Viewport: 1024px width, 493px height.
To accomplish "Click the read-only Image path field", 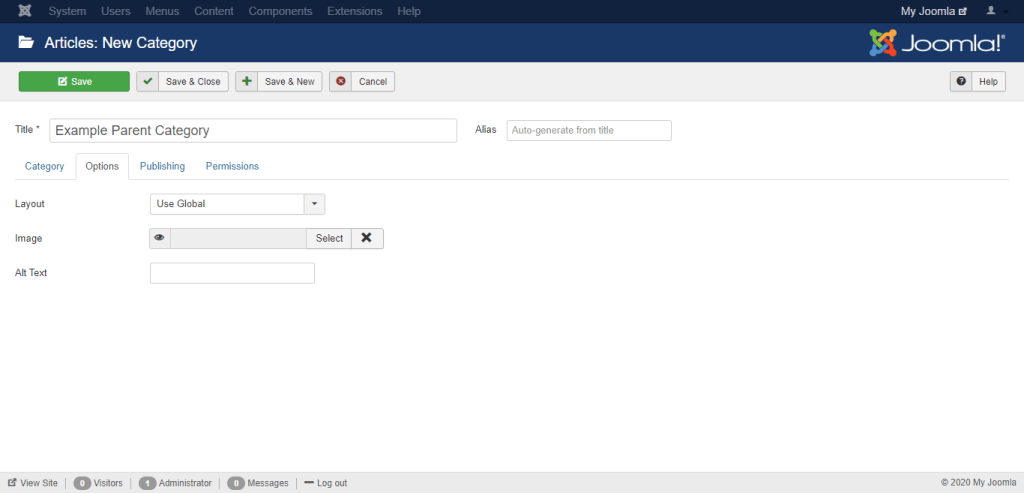I will [238, 238].
